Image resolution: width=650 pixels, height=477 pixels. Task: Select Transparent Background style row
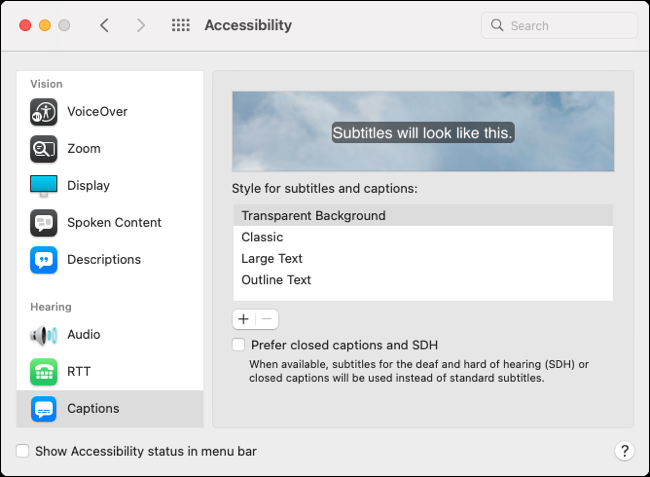coord(313,215)
